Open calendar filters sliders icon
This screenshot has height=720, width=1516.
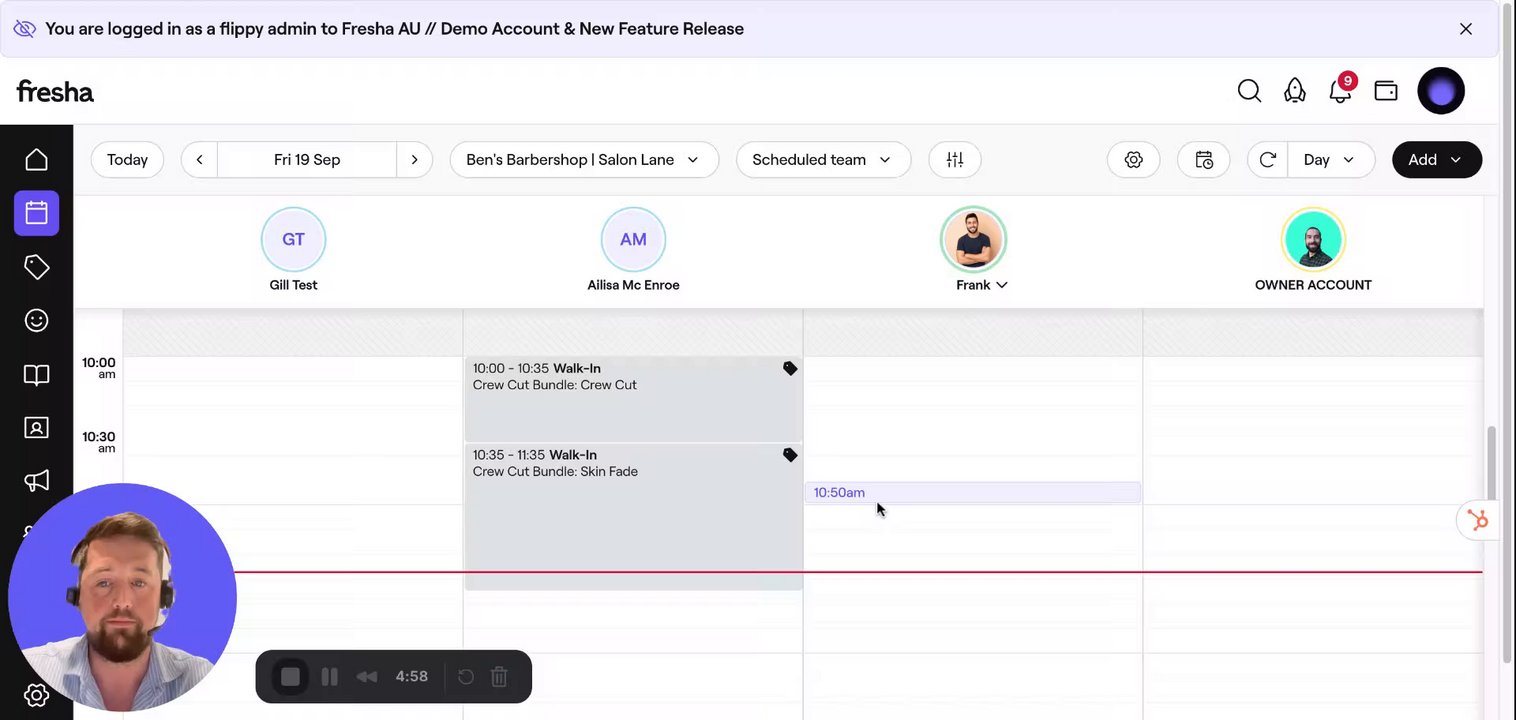[955, 160]
